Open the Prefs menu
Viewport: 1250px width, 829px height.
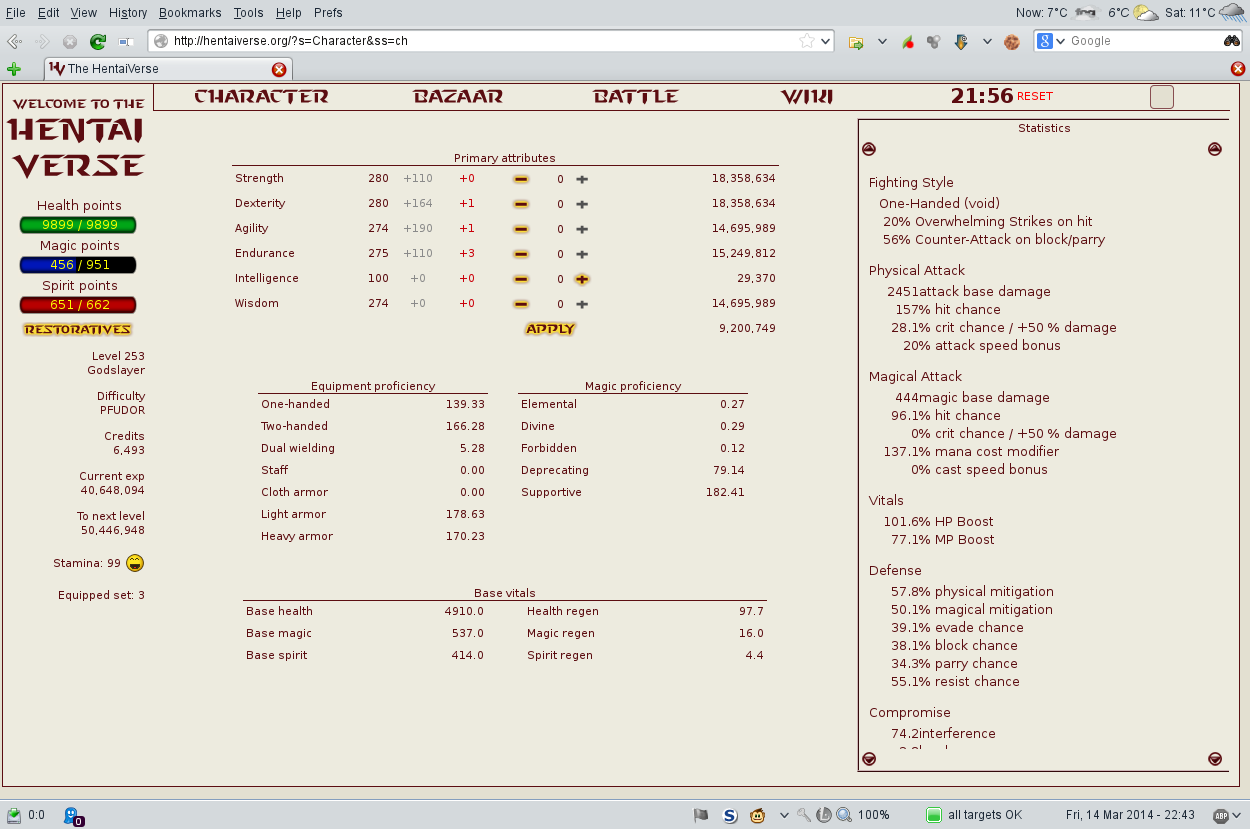pyautogui.click(x=328, y=13)
